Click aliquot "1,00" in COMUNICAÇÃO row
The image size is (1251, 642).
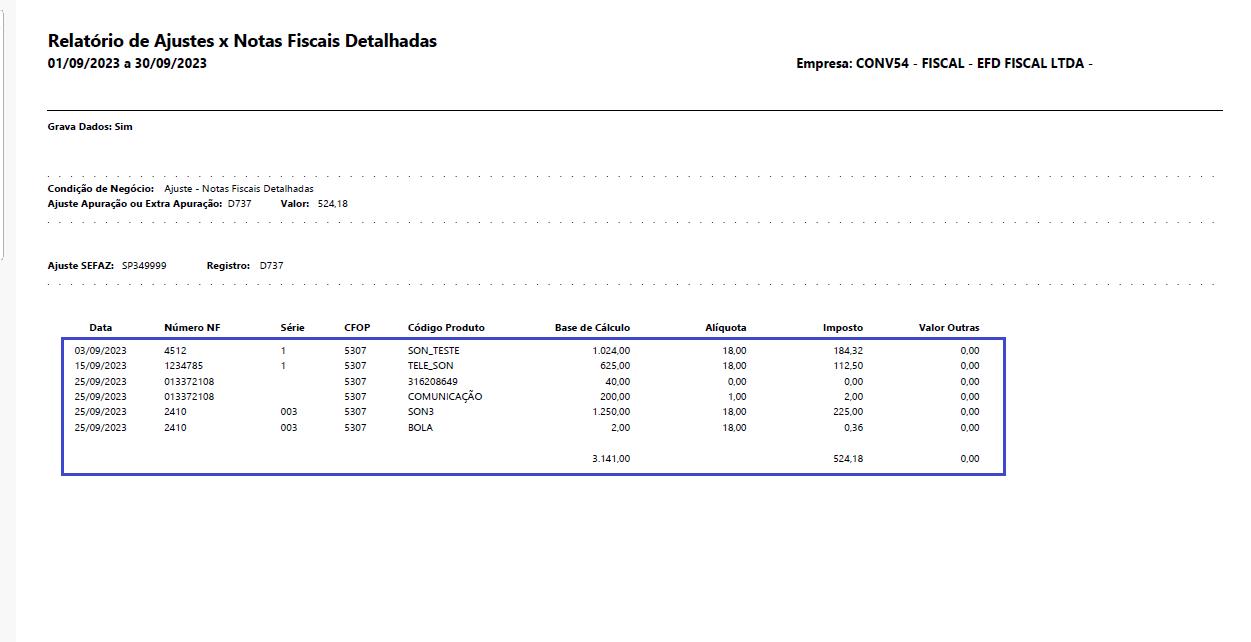click(736, 396)
